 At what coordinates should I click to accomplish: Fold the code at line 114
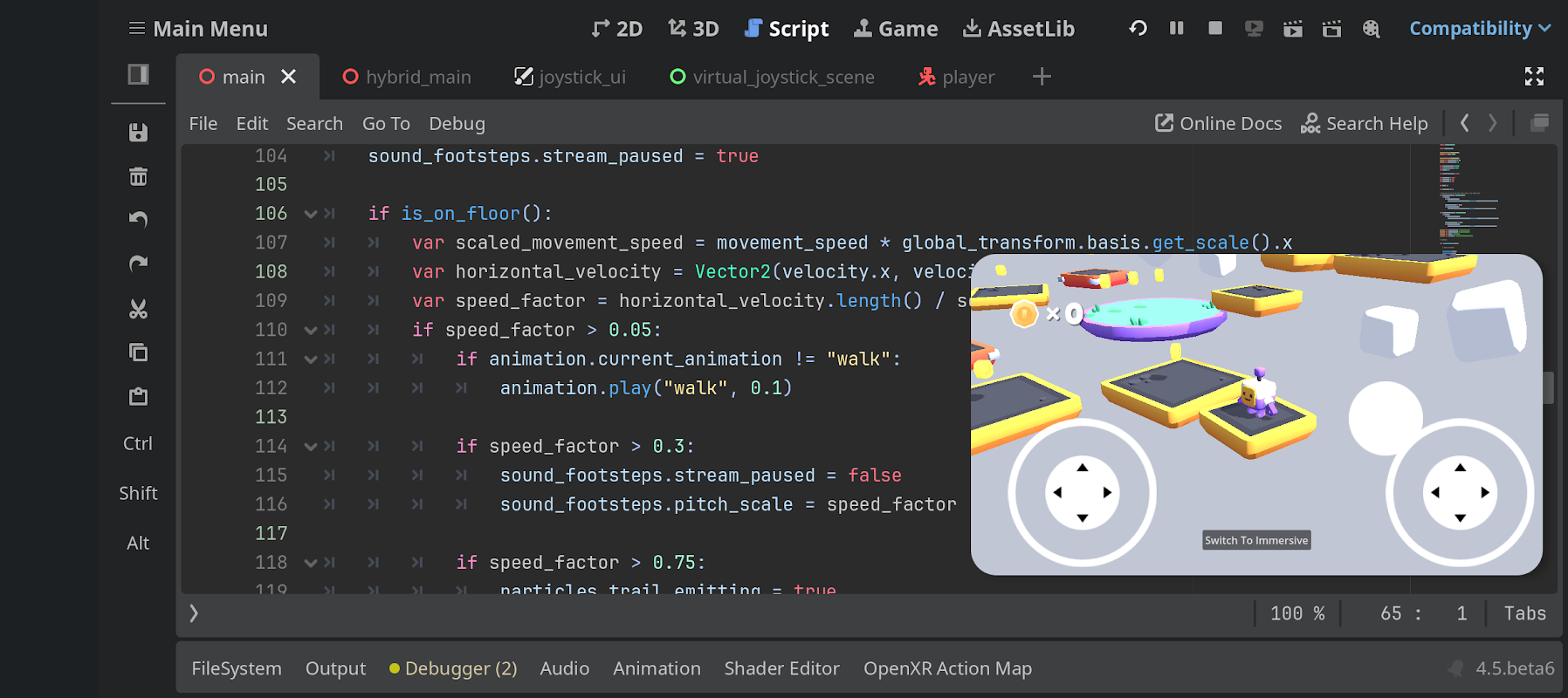click(310, 447)
